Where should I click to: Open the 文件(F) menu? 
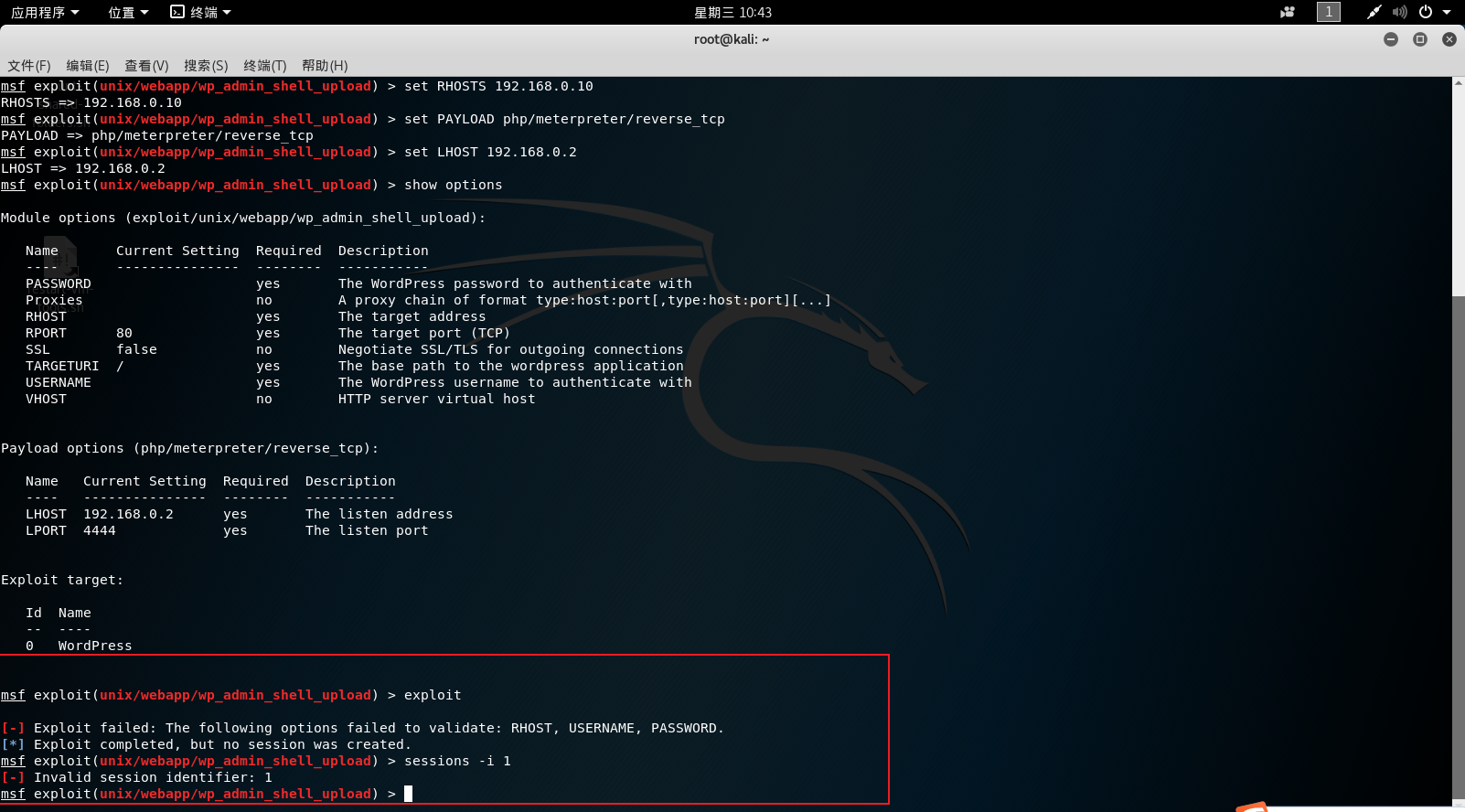(29, 66)
